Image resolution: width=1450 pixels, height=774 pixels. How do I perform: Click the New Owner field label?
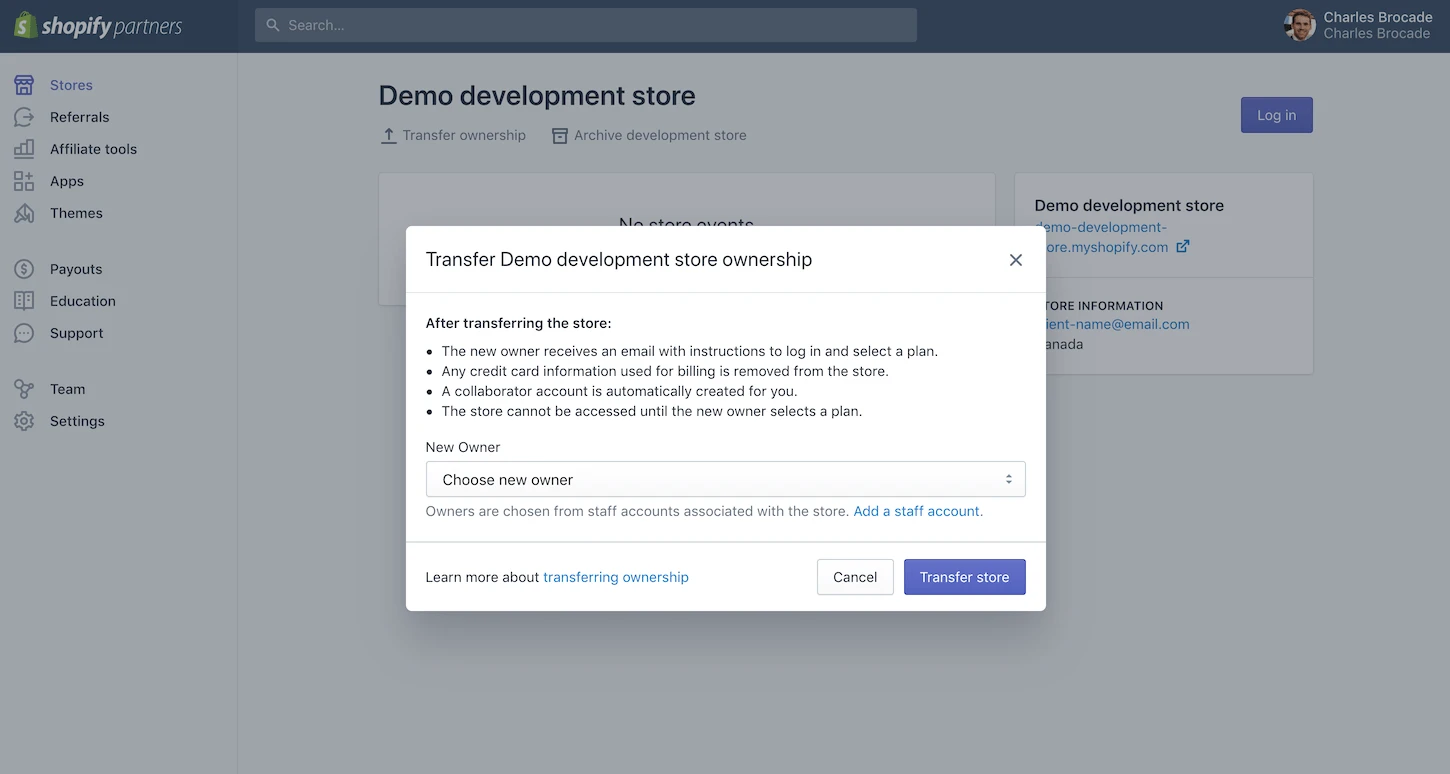(x=463, y=447)
